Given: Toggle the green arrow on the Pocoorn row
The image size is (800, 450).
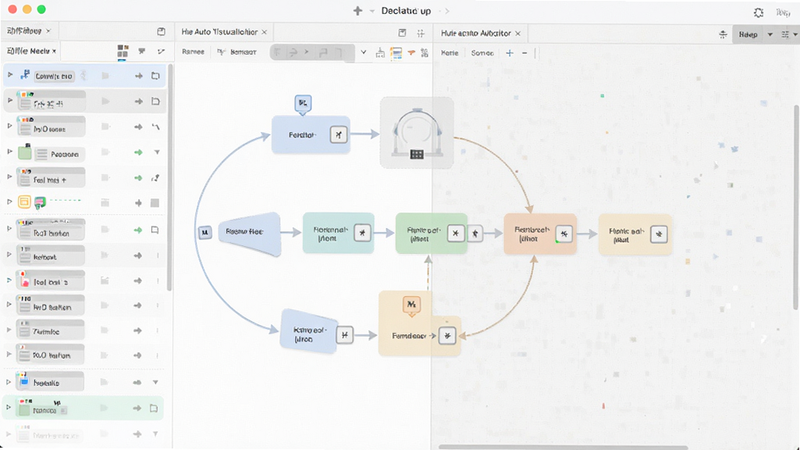Looking at the screenshot, I should point(138,152).
